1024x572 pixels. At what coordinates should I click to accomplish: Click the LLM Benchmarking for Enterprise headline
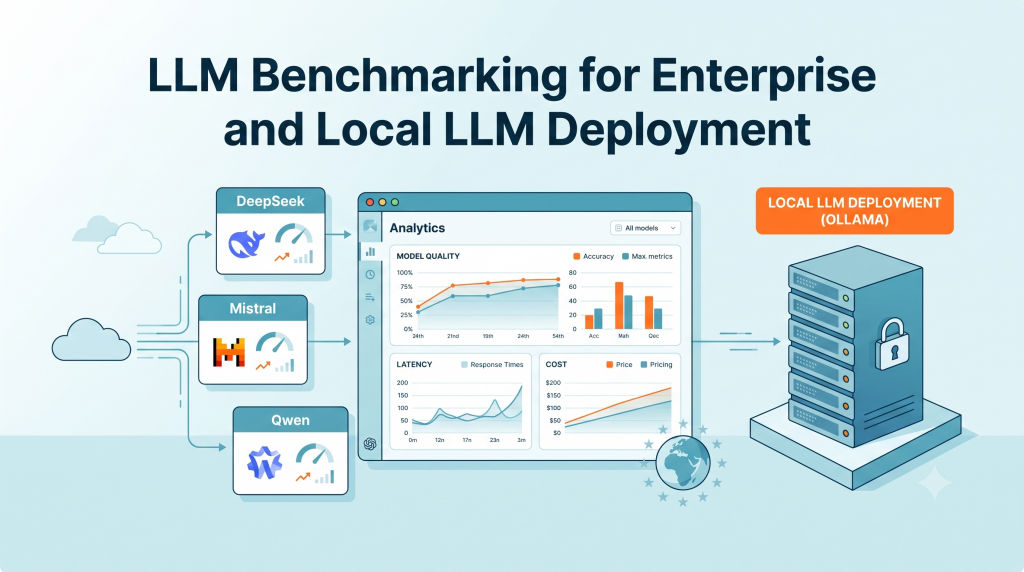pos(512,76)
